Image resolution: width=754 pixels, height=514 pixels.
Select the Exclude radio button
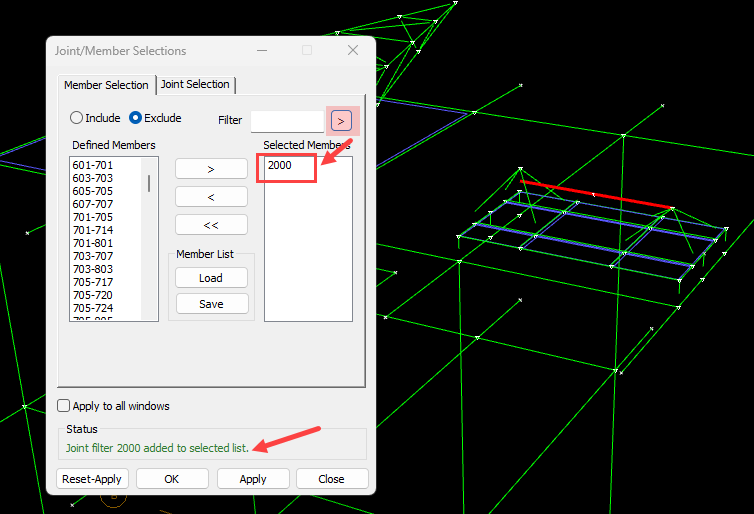pos(155,118)
